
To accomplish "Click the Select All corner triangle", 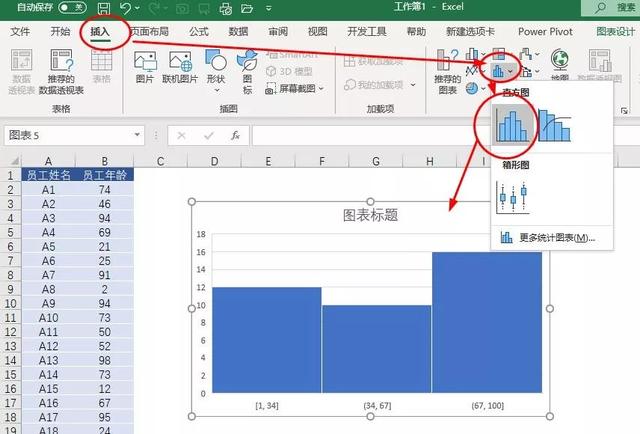I will click(x=14, y=160).
